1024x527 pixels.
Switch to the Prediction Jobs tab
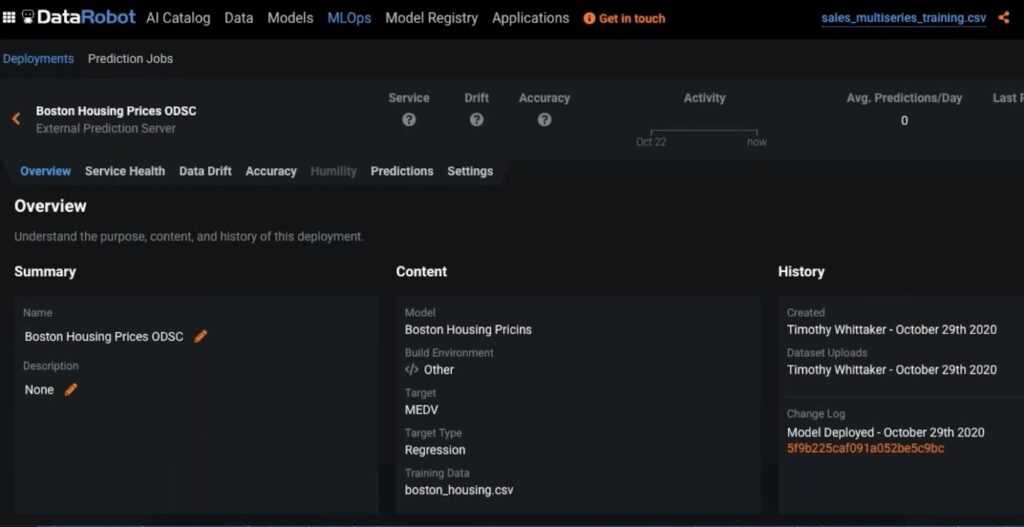131,58
